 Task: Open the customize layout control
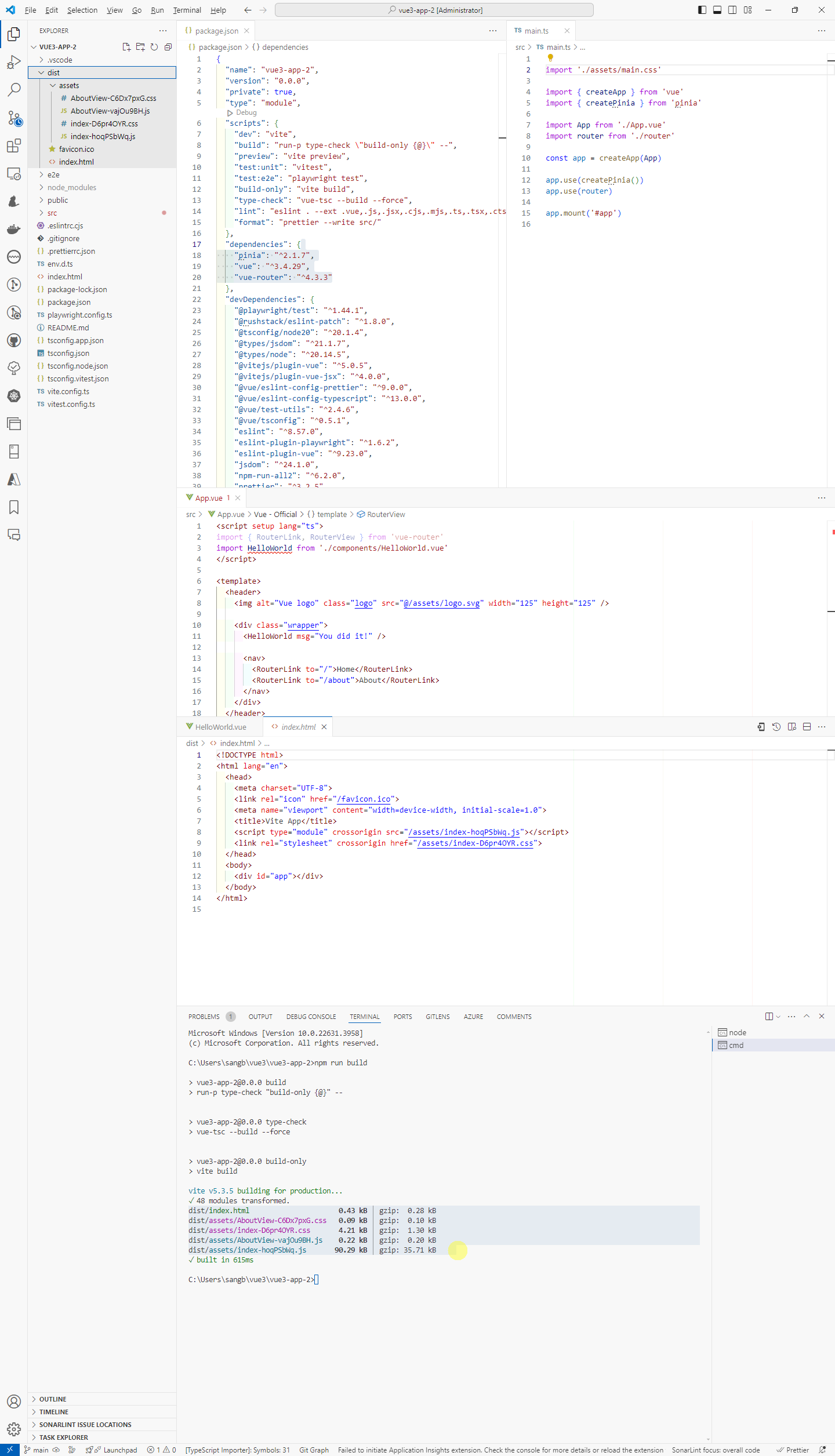tap(747, 10)
